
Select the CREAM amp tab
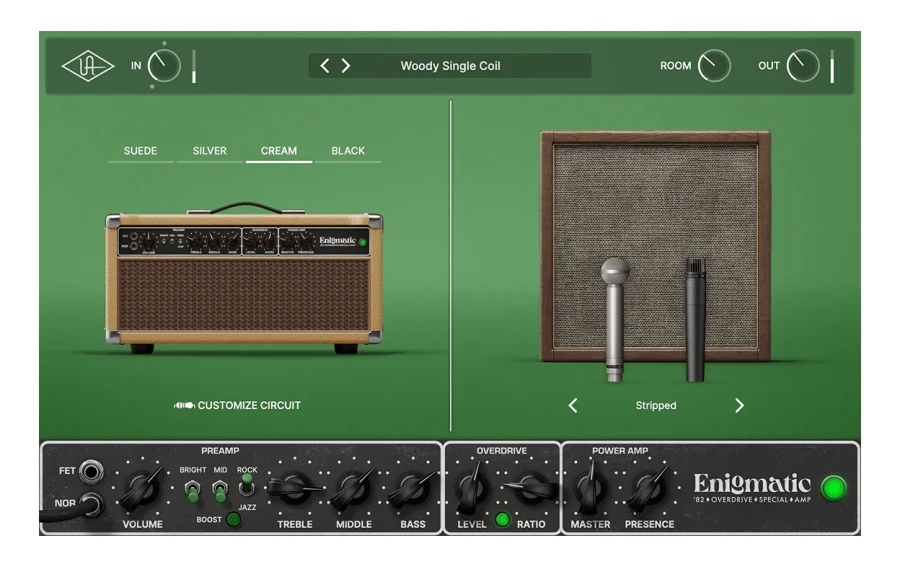(279, 152)
